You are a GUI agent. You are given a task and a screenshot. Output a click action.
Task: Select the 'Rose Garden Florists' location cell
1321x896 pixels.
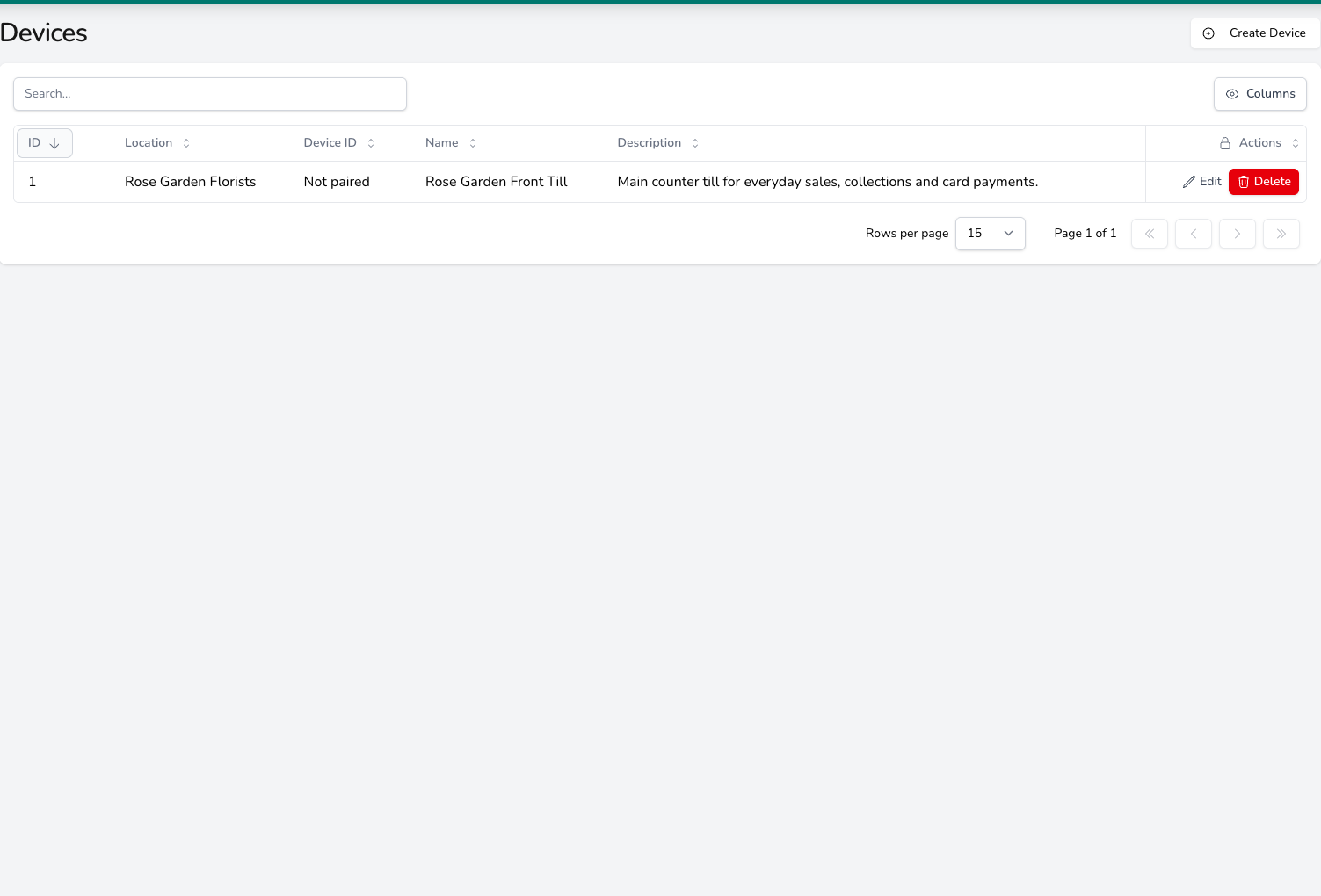(191, 182)
